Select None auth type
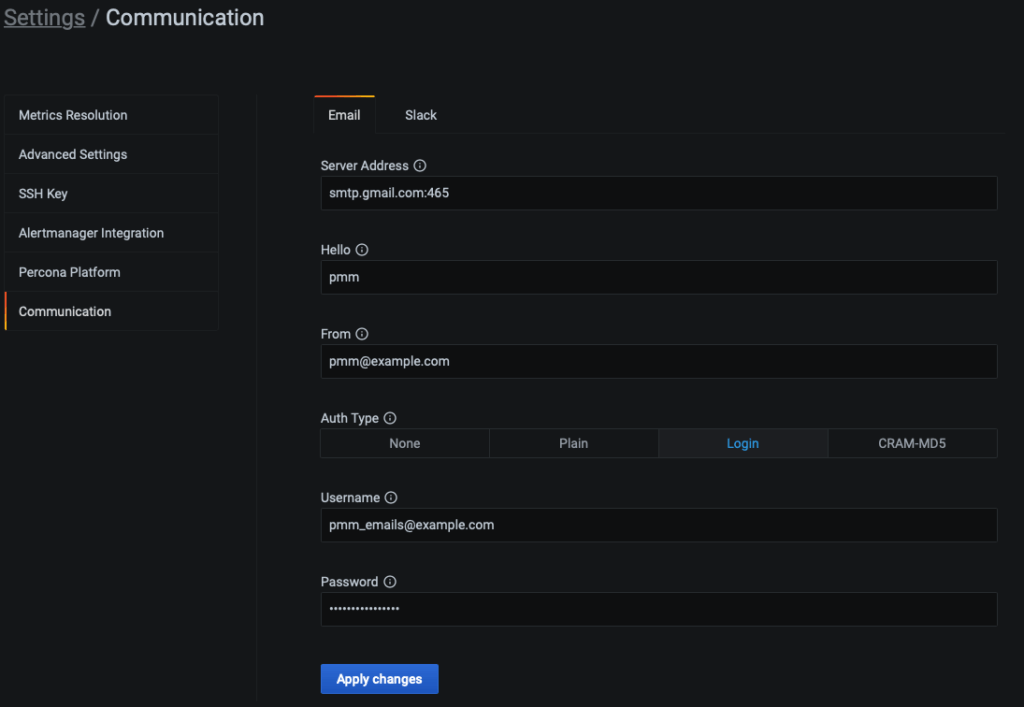The image size is (1024, 707). tap(405, 443)
